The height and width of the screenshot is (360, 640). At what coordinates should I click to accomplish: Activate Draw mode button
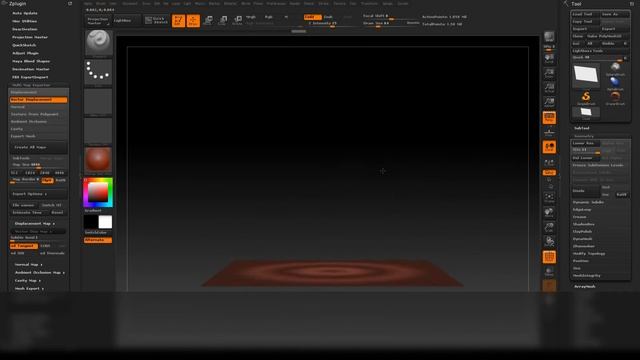pyautogui.click(x=193, y=20)
